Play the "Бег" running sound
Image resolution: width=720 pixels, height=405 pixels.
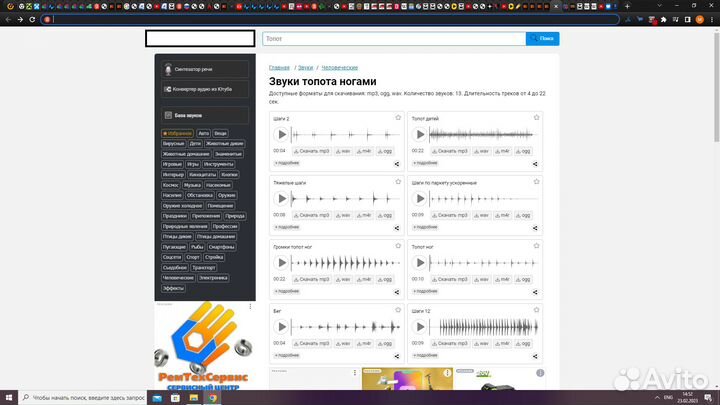pos(282,326)
